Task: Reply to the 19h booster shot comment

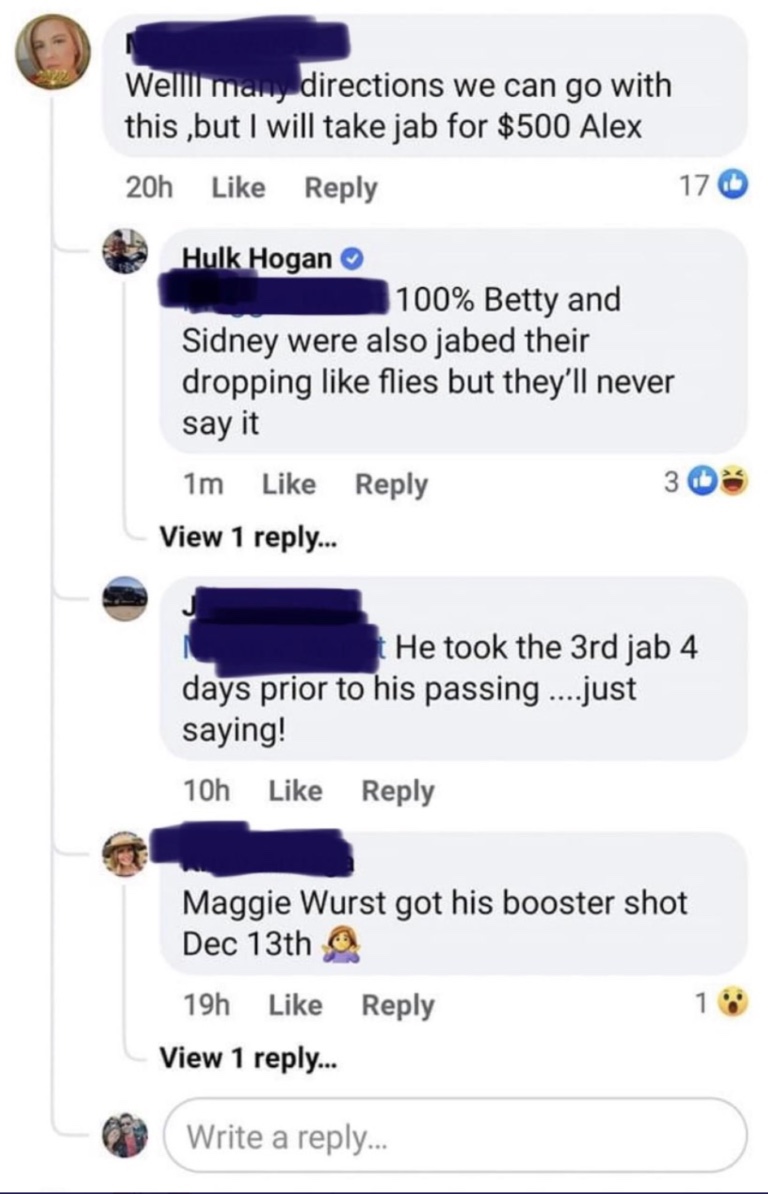Action: (398, 1005)
